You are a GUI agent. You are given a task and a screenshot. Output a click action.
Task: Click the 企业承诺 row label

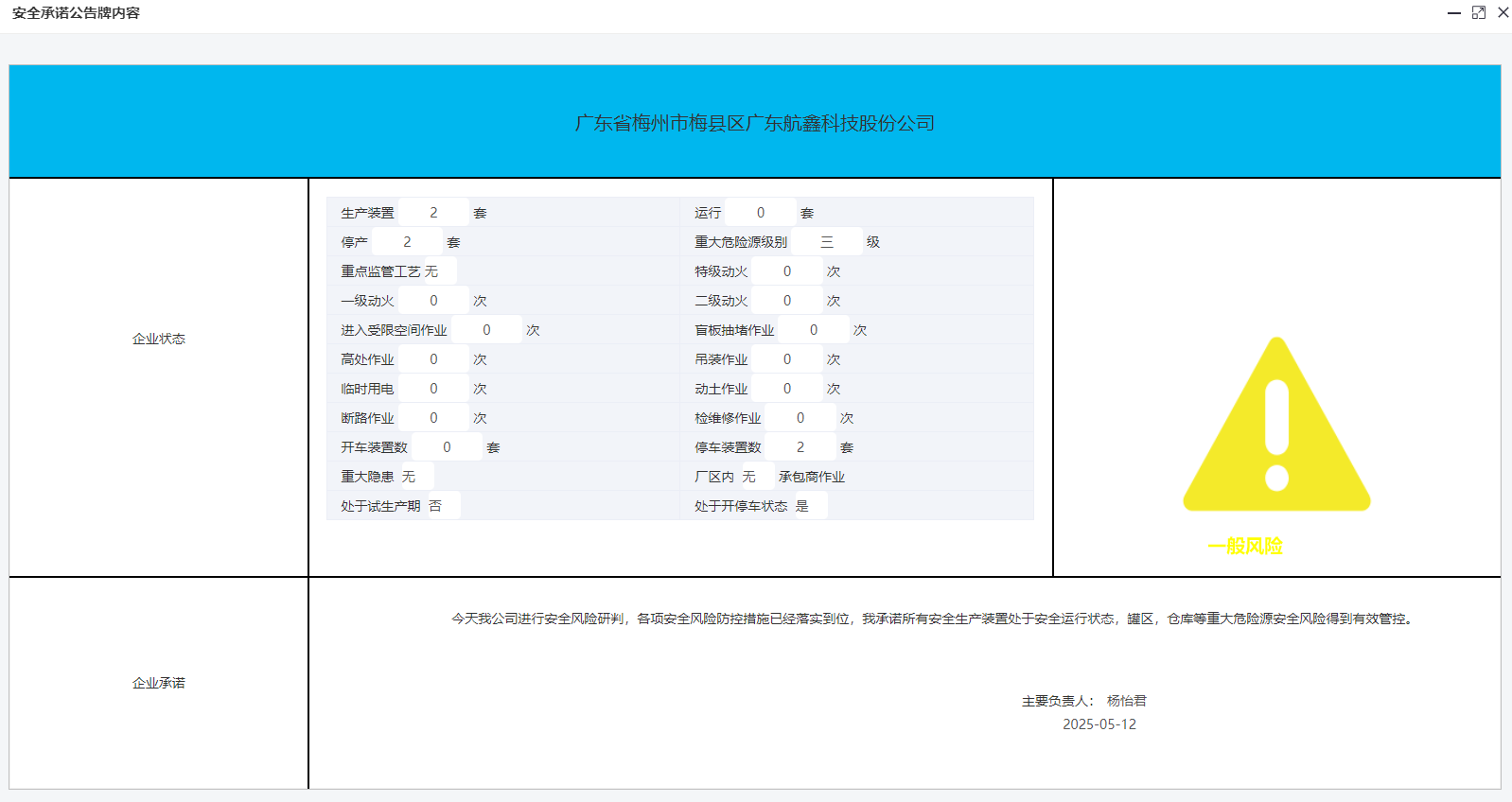point(159,683)
